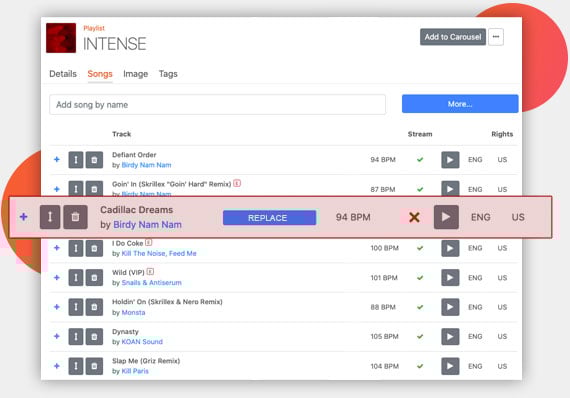Viewport: 570px width, 398px height.
Task: Play the Defiant Order track
Action: 450,160
